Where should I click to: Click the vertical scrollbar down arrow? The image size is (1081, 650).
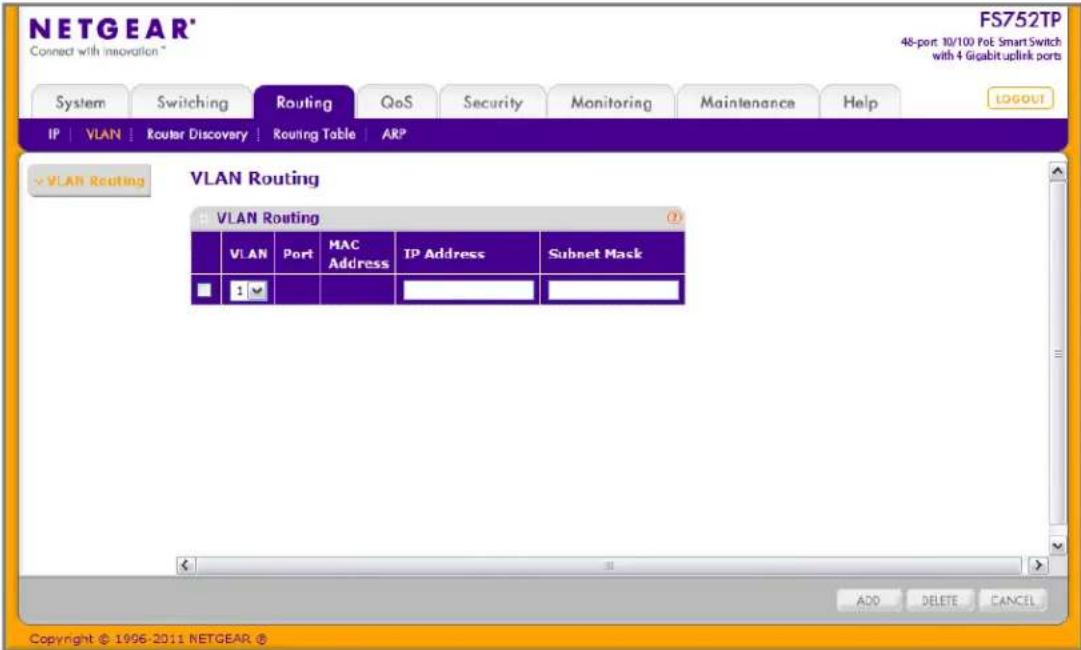[x=1057, y=546]
